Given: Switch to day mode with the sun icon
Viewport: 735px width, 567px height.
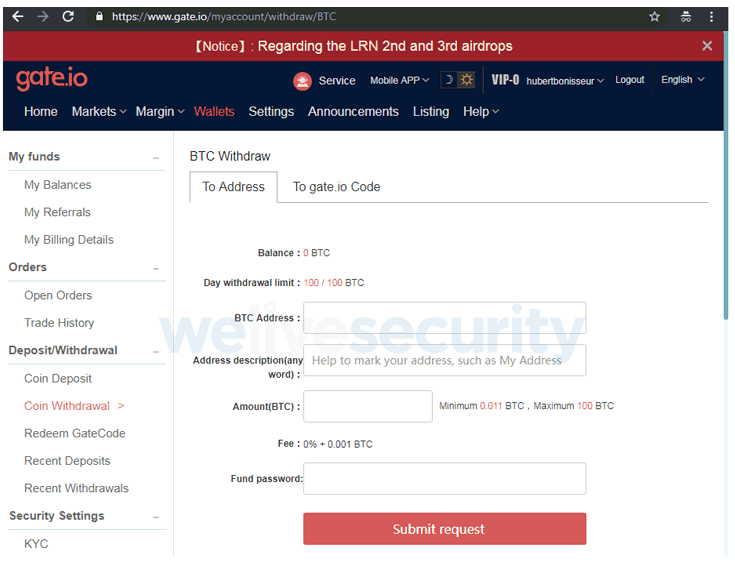Looking at the screenshot, I should point(466,80).
